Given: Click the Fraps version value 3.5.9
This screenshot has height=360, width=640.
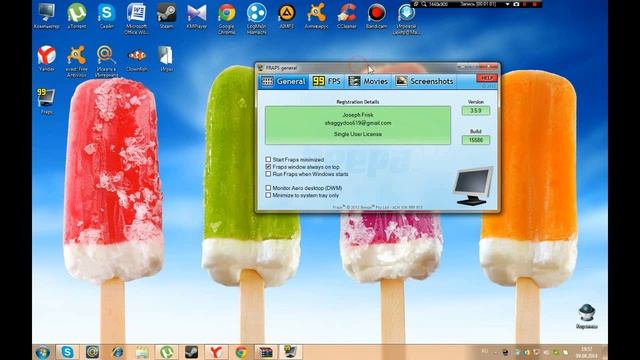Looking at the screenshot, I should (x=476, y=111).
